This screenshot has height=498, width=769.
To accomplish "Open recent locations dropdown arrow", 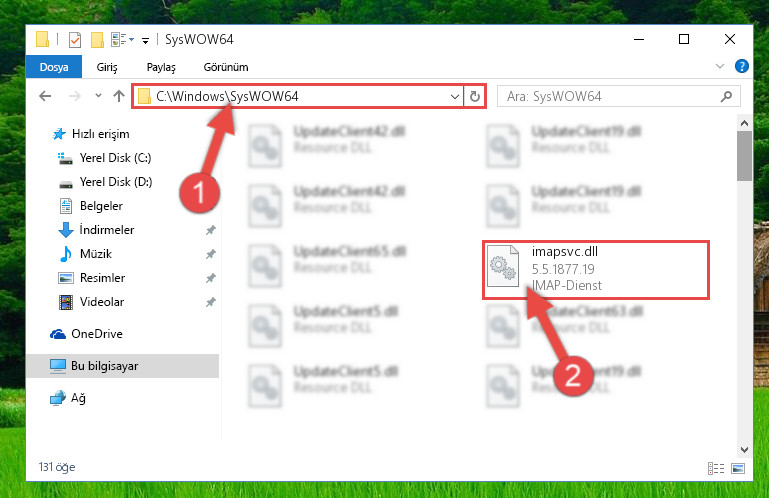I will click(x=98, y=96).
